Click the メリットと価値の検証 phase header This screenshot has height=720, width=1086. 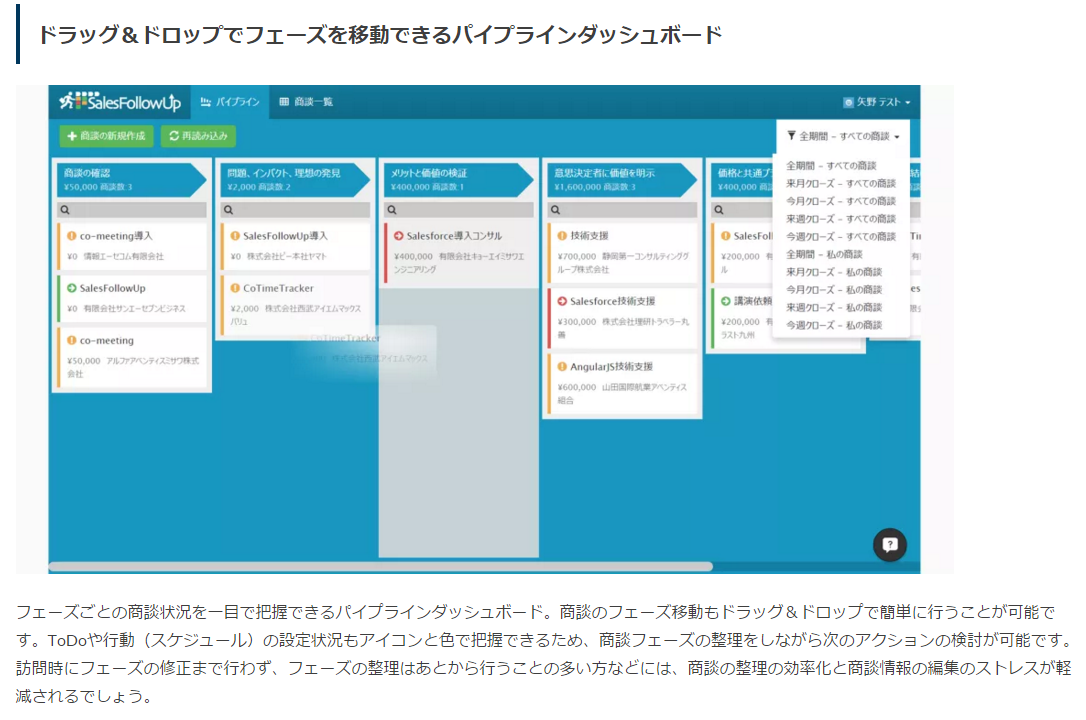pos(459,179)
